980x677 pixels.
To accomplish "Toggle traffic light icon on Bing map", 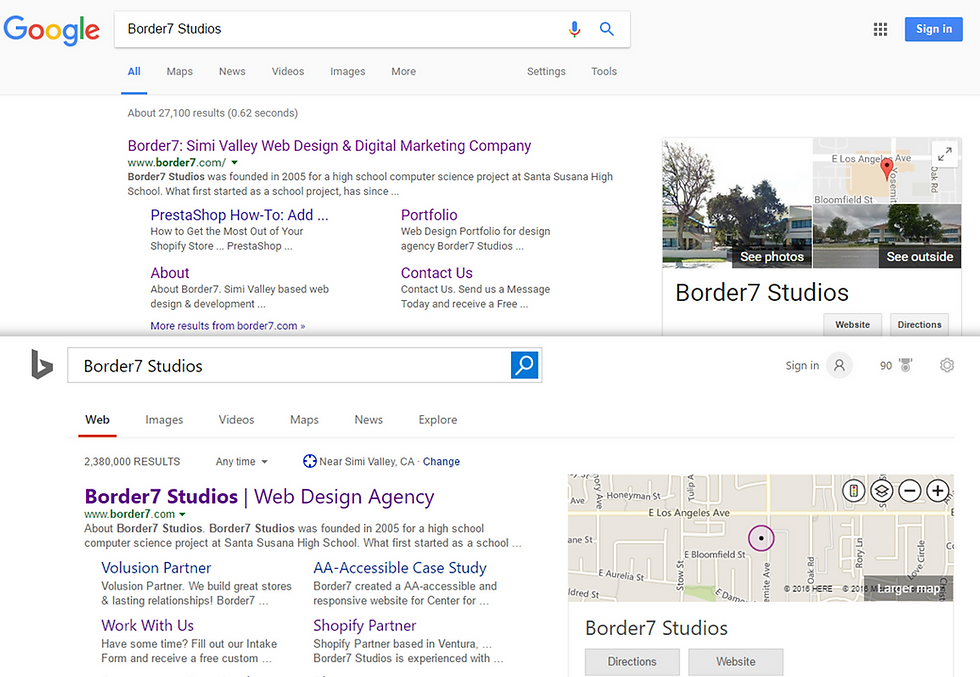I will [x=854, y=491].
